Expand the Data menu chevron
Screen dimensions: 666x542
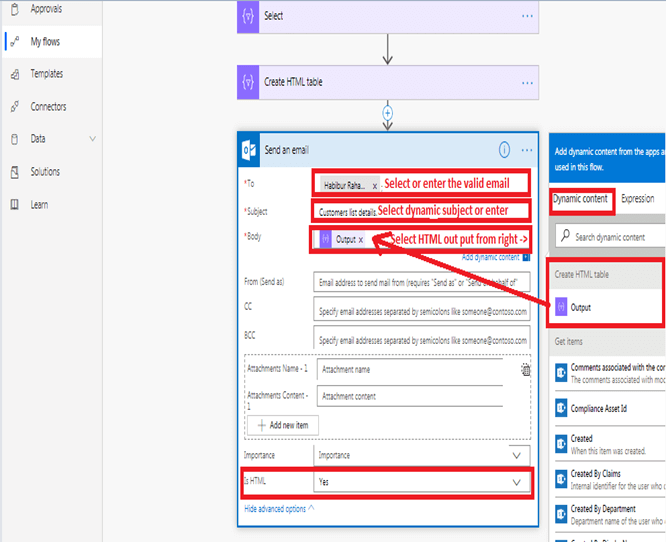(x=92, y=139)
